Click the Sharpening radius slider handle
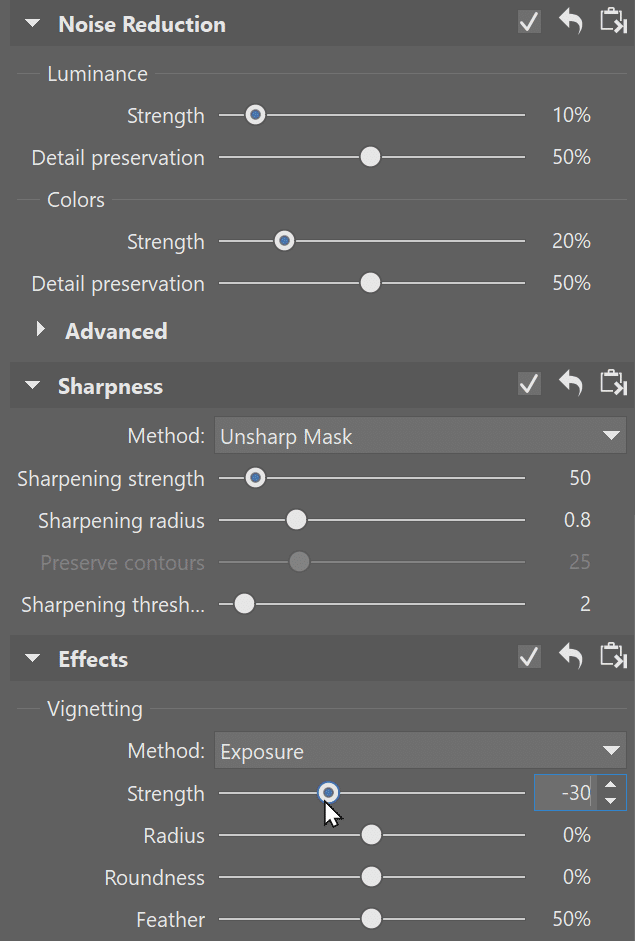This screenshot has width=635, height=941. (296, 520)
